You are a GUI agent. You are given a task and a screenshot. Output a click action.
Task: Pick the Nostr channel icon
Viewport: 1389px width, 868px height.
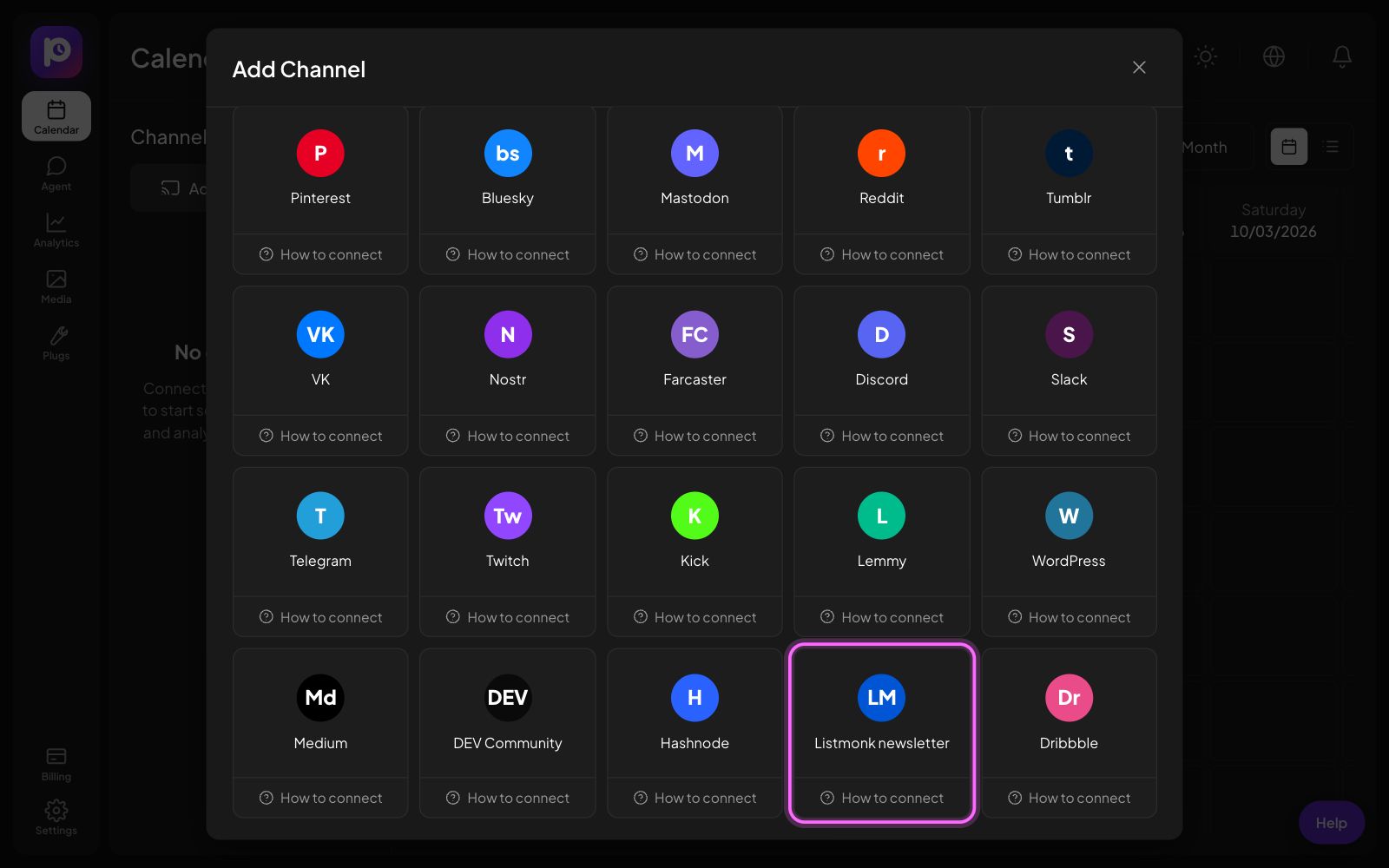[508, 334]
